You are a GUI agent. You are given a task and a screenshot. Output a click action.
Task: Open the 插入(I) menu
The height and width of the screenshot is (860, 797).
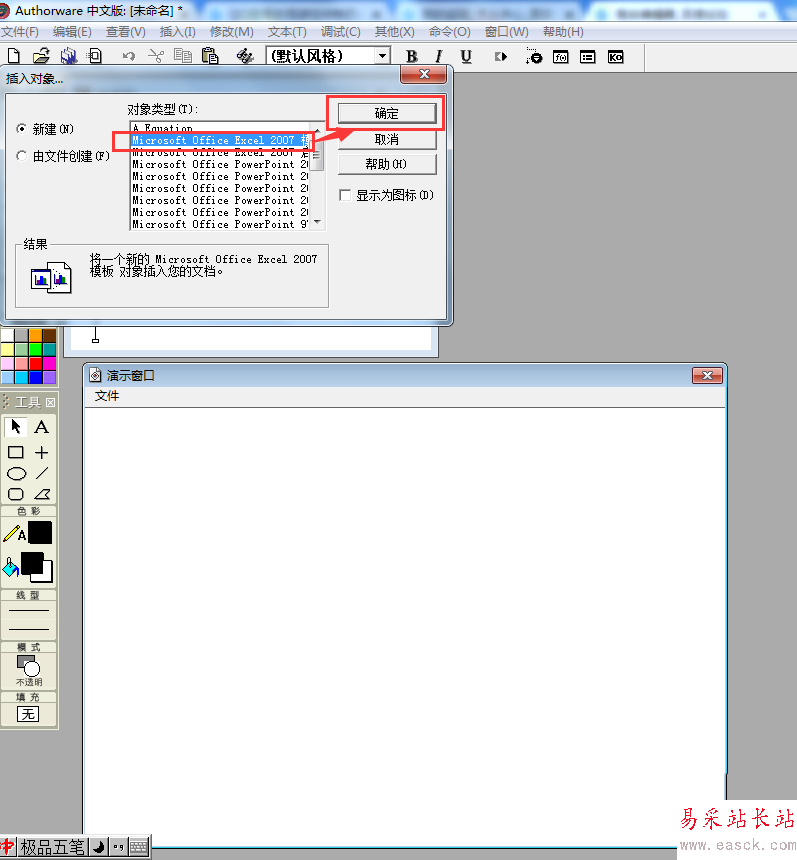tap(177, 32)
